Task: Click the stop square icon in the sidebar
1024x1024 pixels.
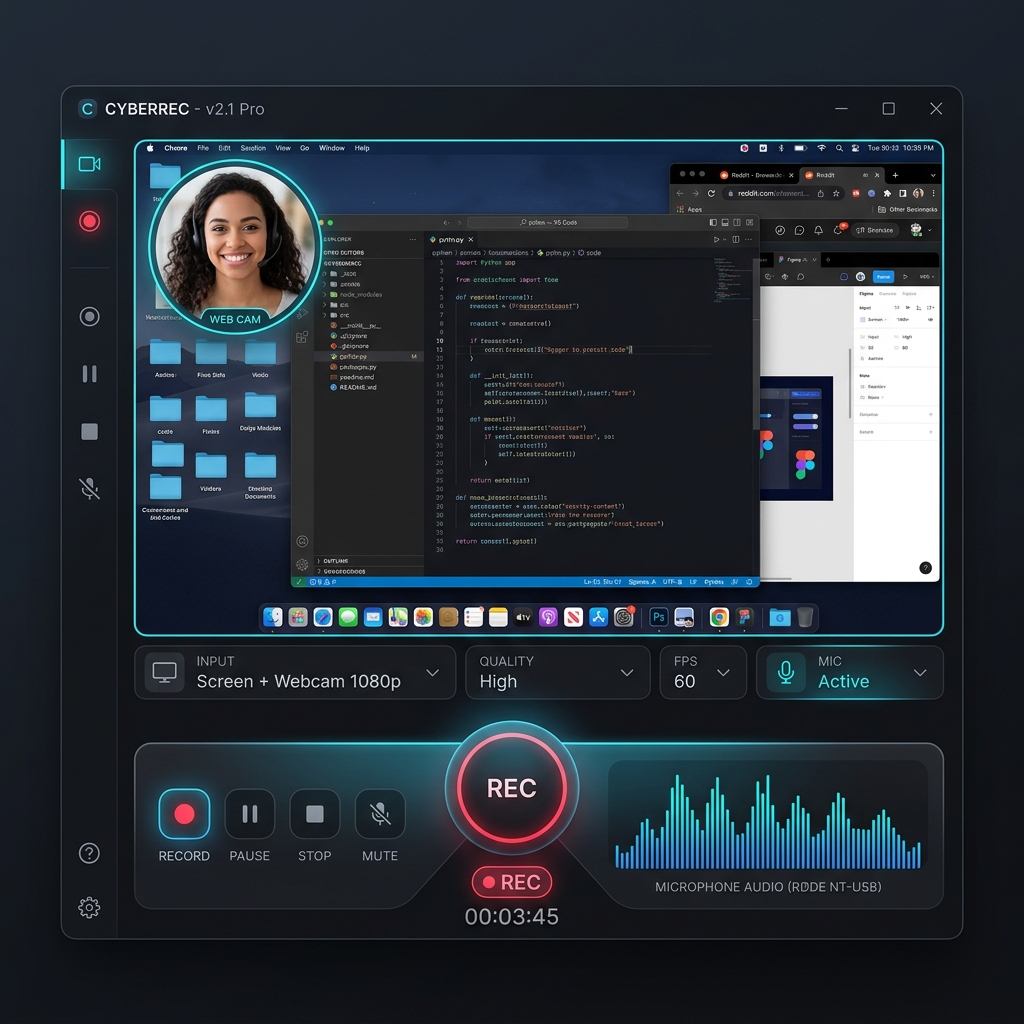Action: coord(89,431)
